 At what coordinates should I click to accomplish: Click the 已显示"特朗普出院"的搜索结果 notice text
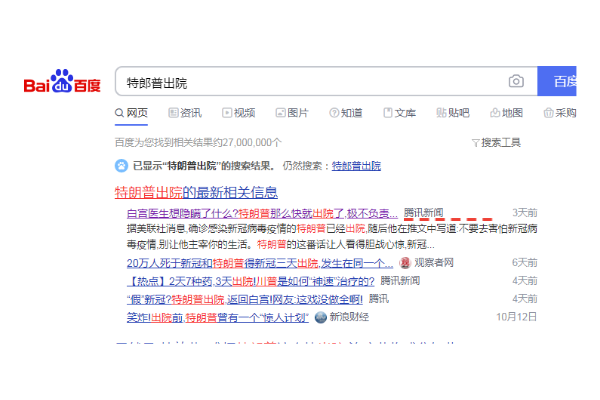203,166
